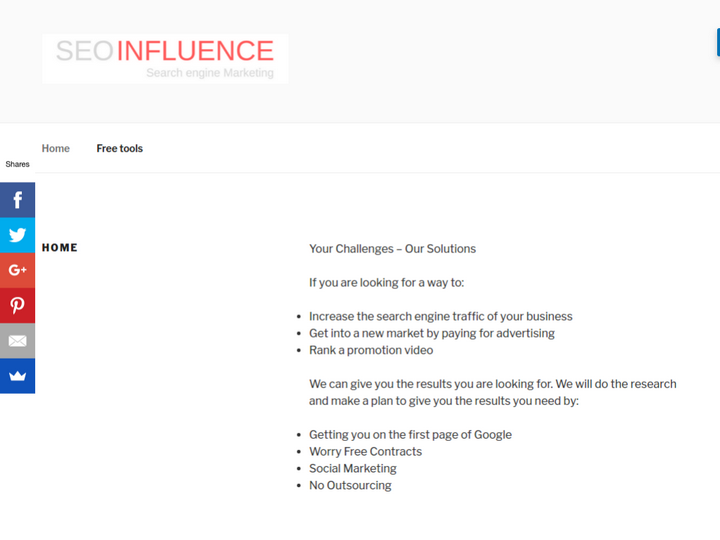Image resolution: width=720 pixels, height=540 pixels.
Task: Go to Home in navigation menu
Action: (x=56, y=148)
